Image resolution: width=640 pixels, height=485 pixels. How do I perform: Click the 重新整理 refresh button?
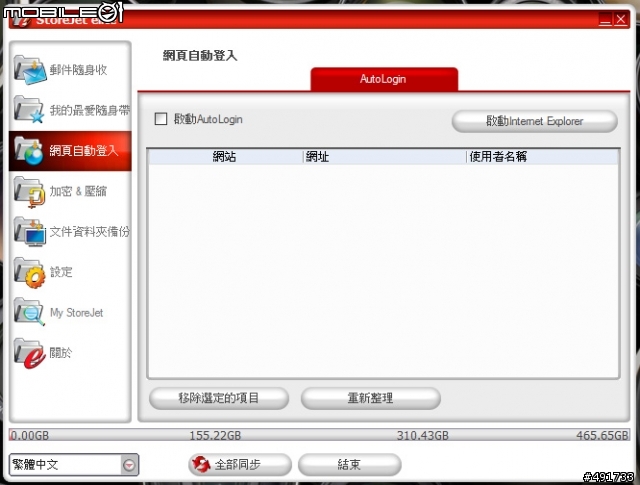click(x=371, y=398)
